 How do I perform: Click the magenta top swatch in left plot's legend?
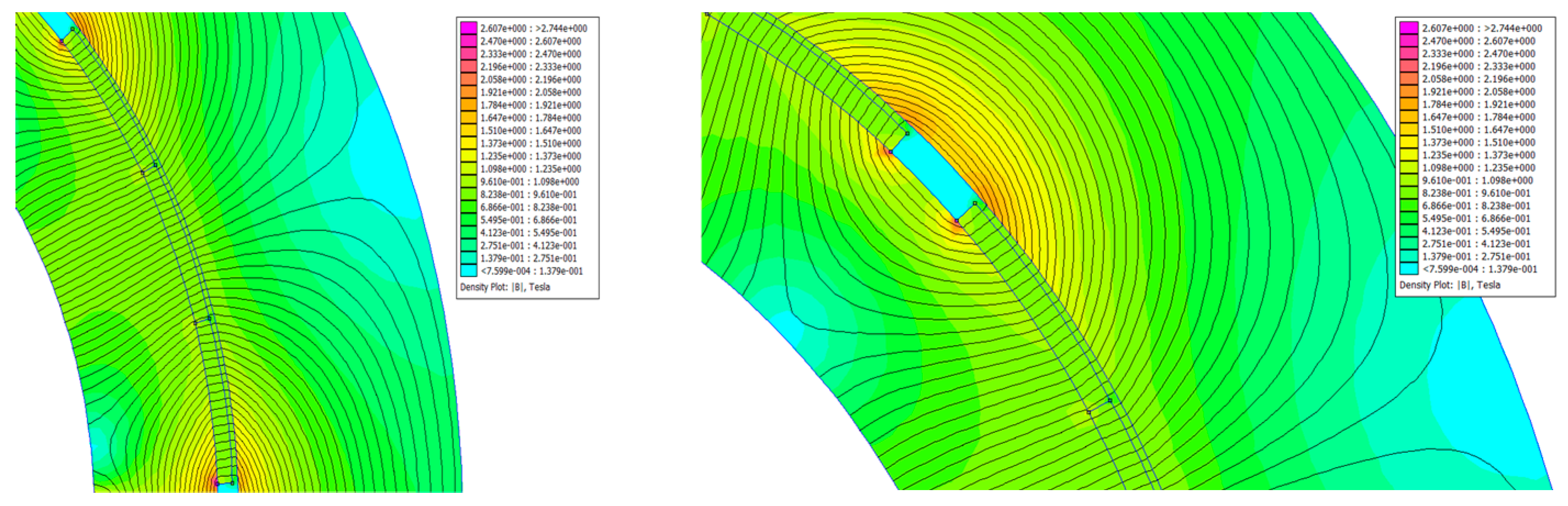tap(469, 28)
